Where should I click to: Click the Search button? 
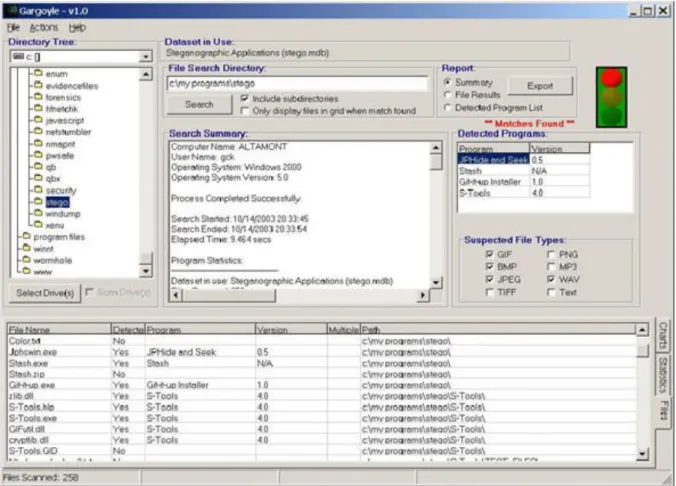tap(199, 104)
